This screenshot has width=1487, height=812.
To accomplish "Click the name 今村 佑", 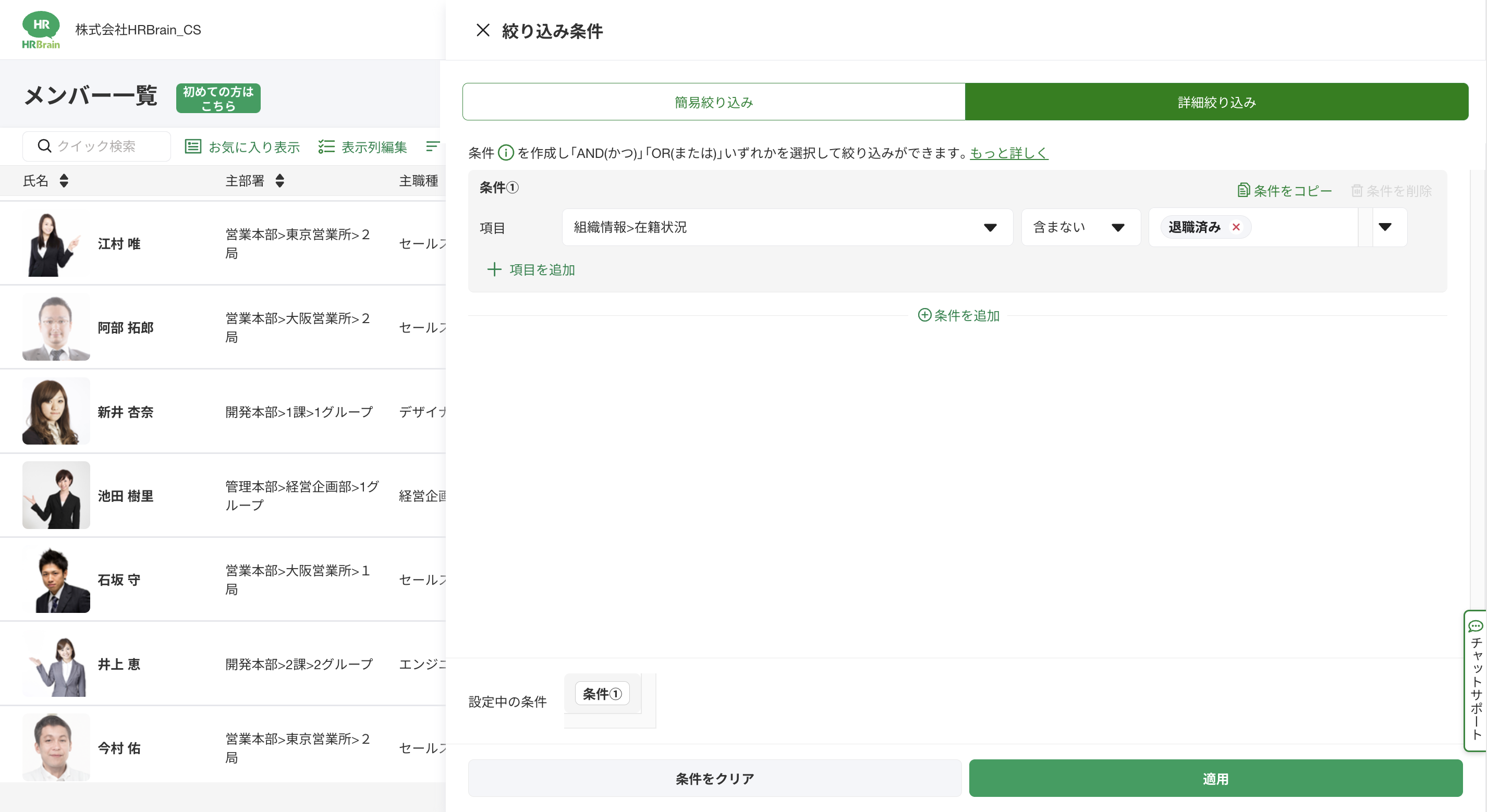I will point(119,748).
